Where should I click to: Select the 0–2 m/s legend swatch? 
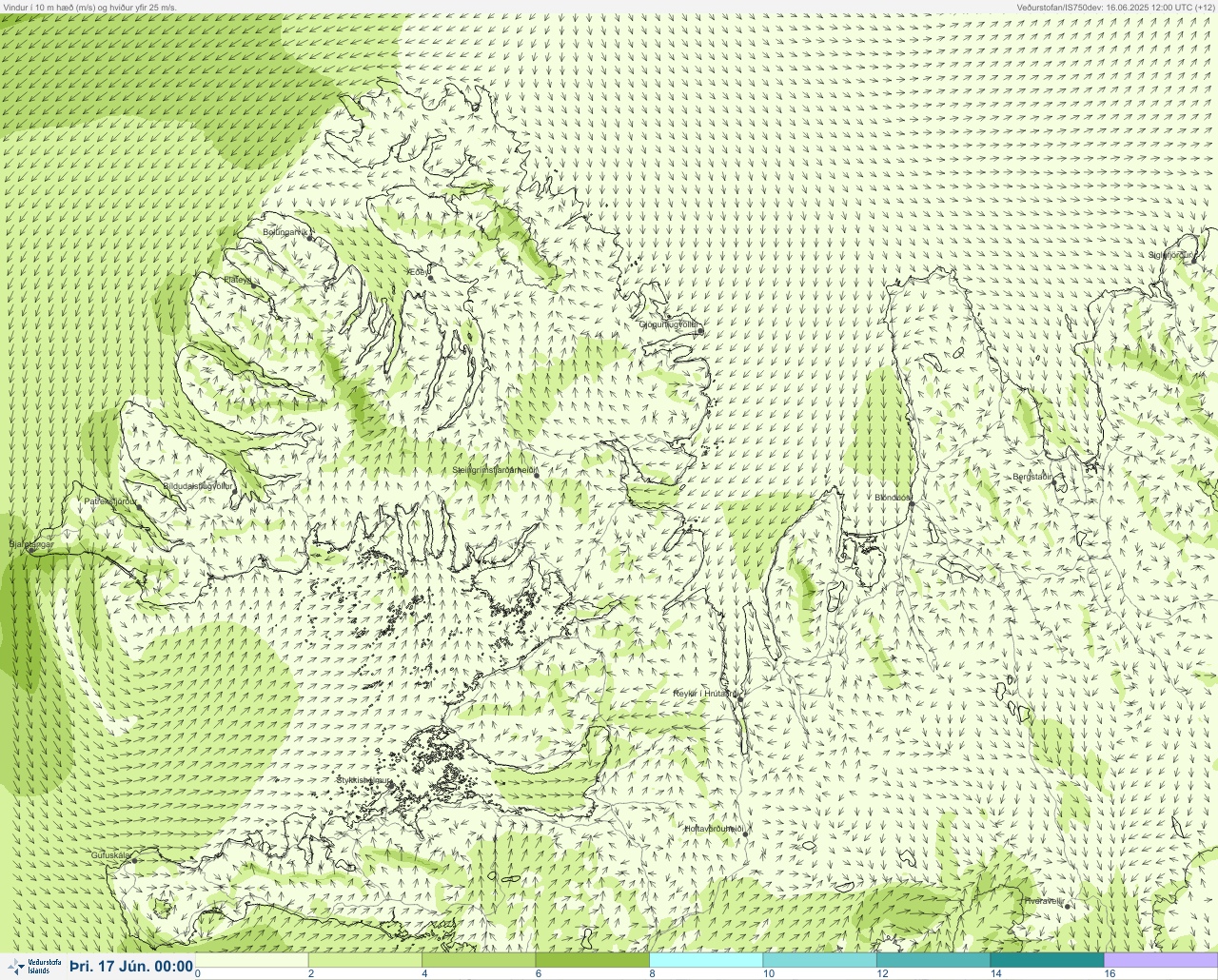pyautogui.click(x=252, y=960)
